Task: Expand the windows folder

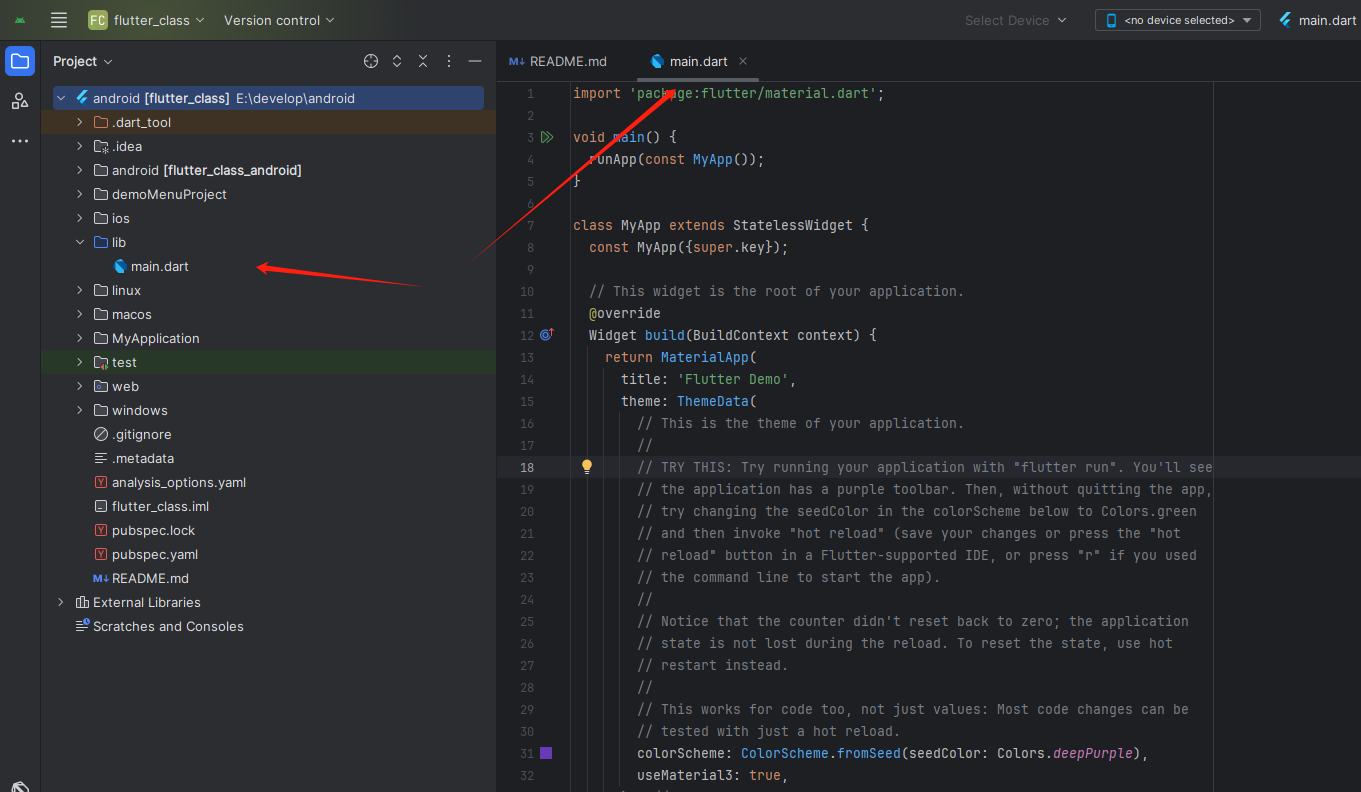Action: click(80, 410)
